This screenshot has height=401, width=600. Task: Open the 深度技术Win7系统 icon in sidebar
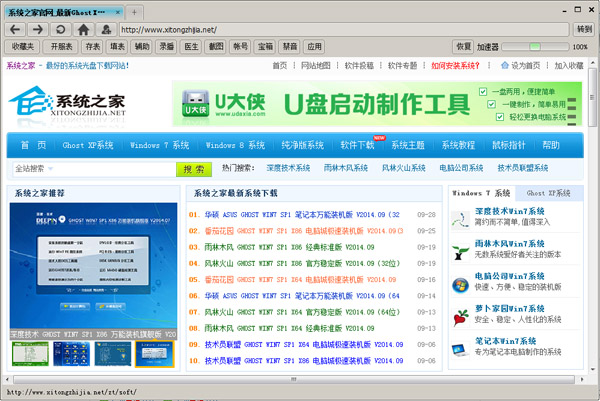(x=460, y=217)
